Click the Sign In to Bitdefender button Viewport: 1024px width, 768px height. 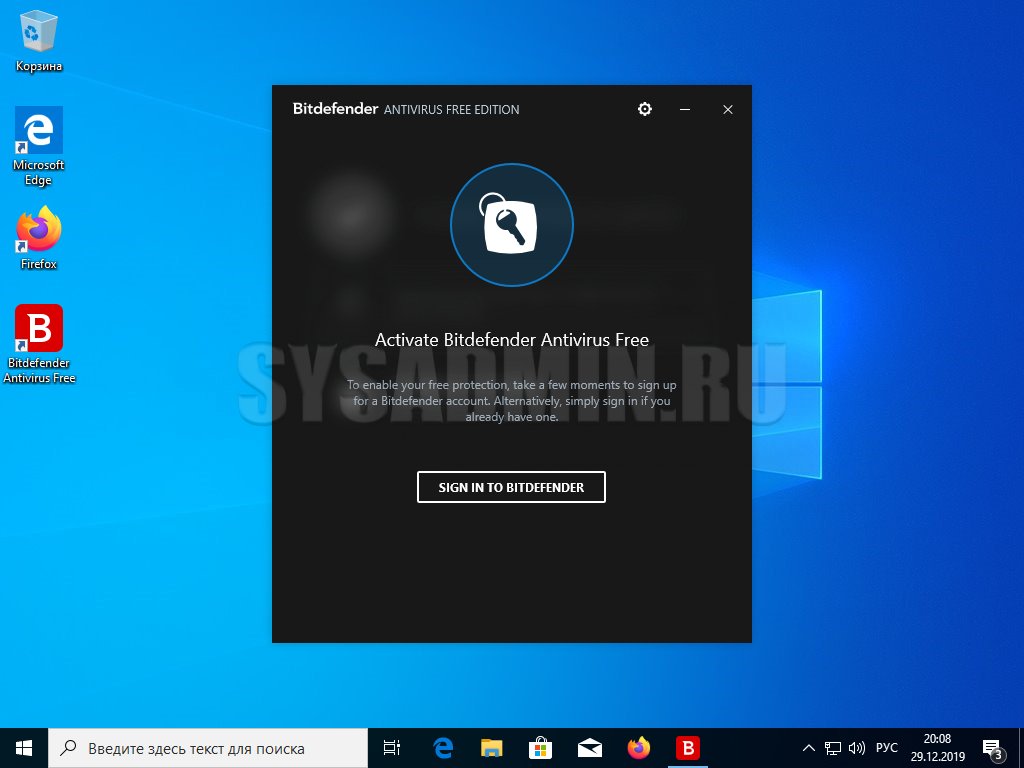pos(511,487)
